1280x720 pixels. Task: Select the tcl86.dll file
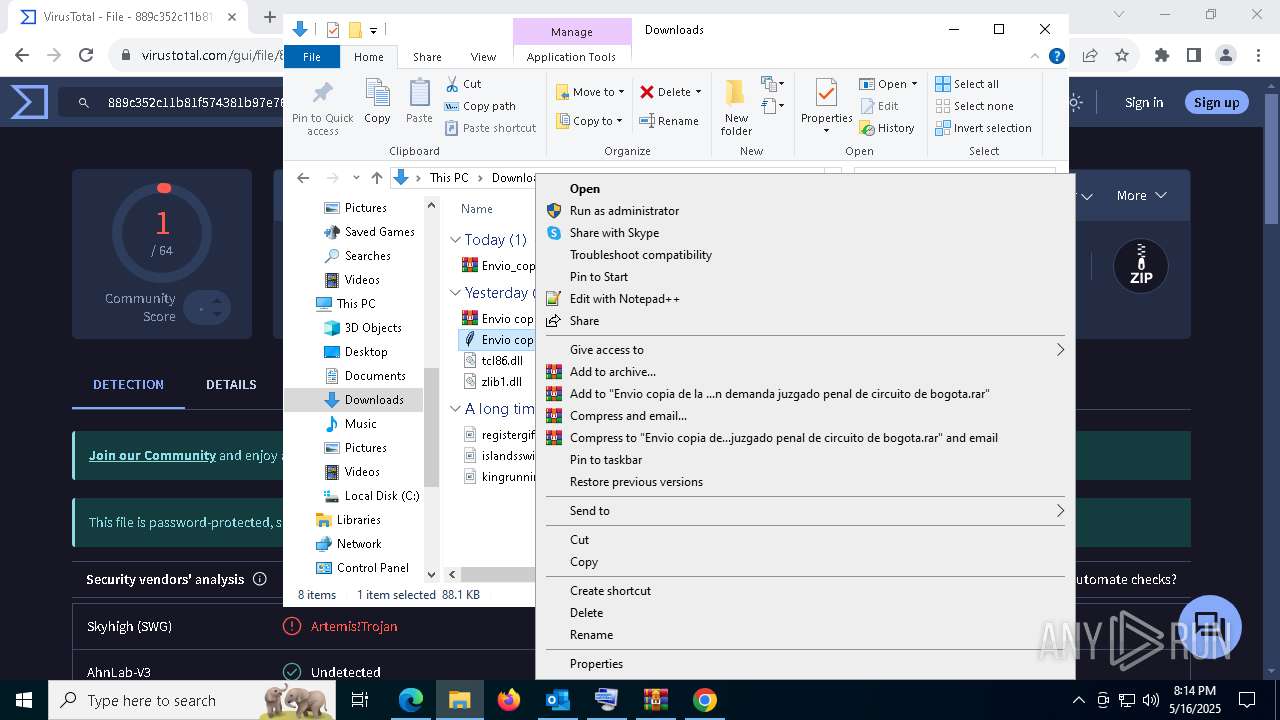(493, 360)
